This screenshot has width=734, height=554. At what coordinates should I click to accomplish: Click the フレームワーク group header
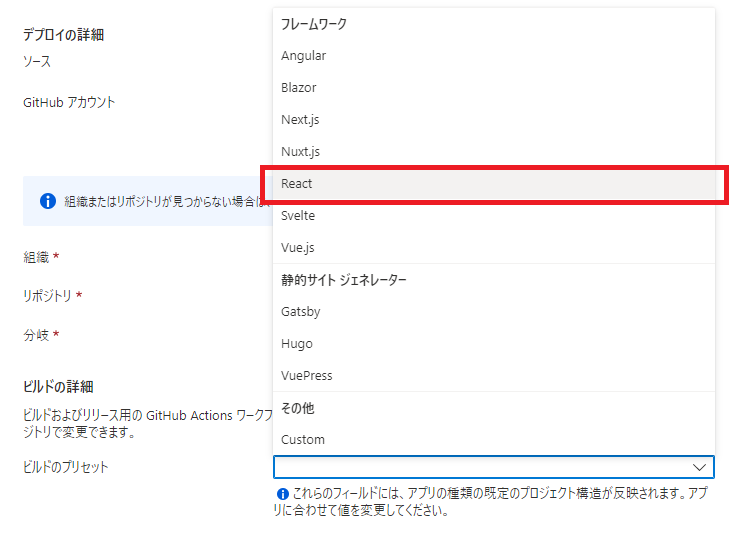314,24
